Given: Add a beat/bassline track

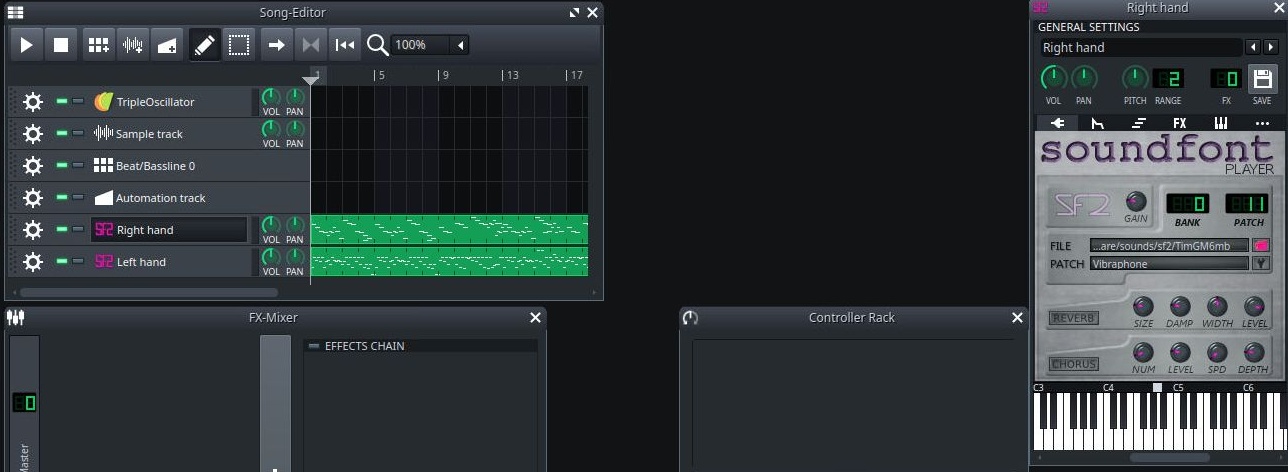Looking at the screenshot, I should click(98, 45).
